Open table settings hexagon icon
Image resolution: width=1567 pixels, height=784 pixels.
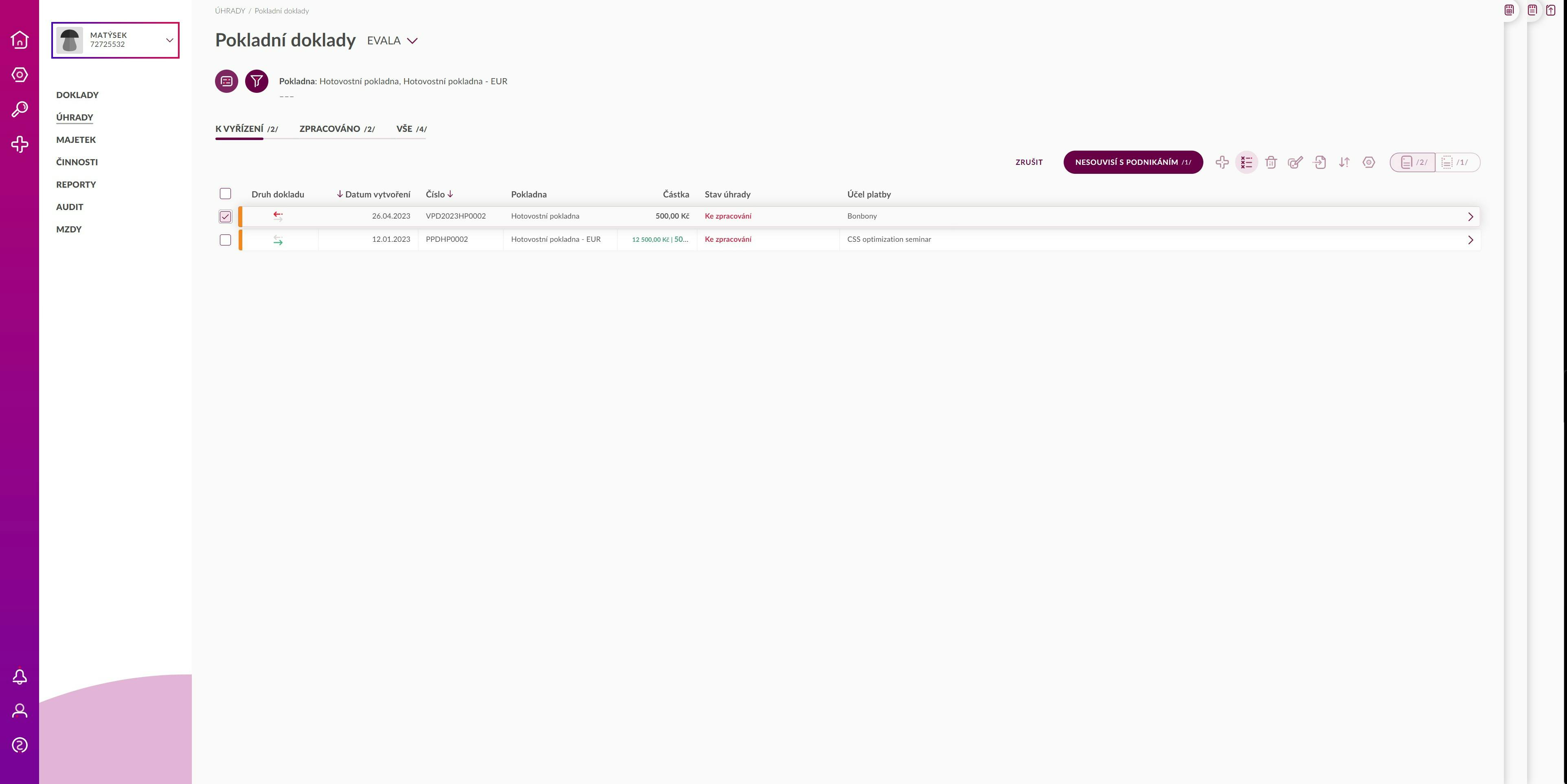click(x=1369, y=162)
